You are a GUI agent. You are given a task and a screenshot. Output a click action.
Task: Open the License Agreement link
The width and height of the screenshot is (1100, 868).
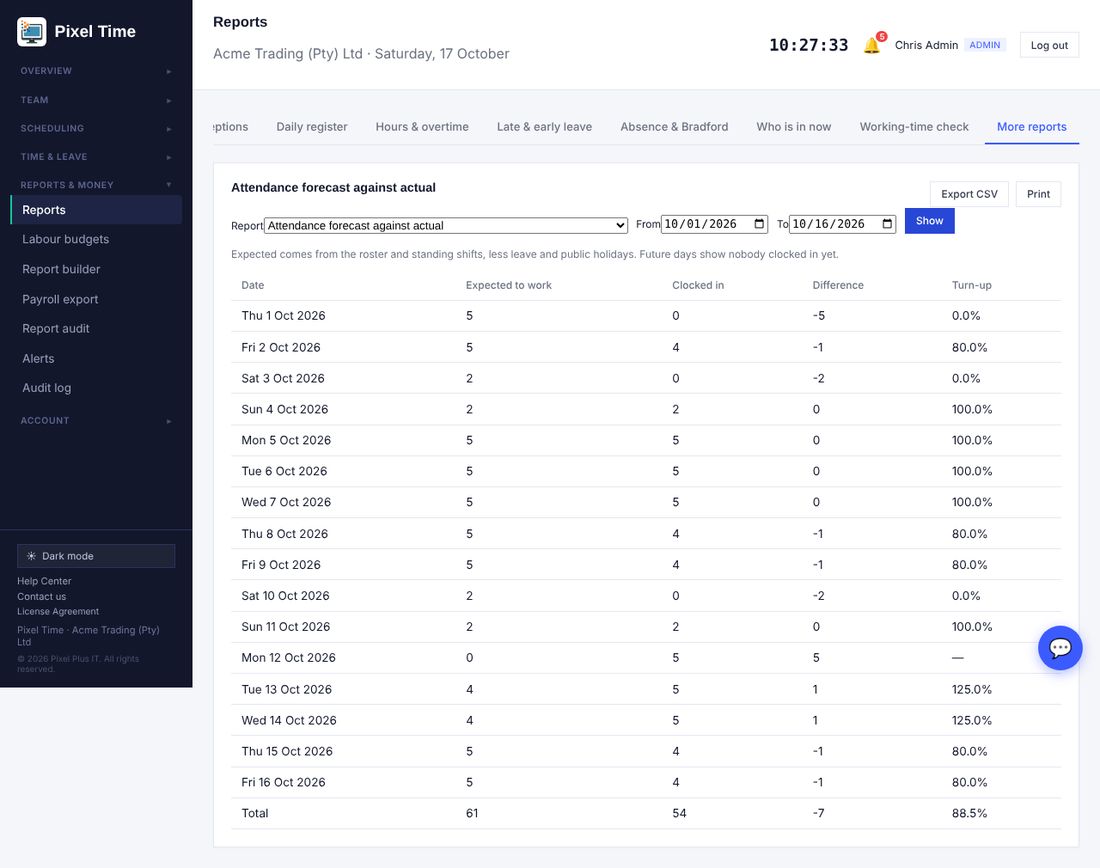coord(58,611)
